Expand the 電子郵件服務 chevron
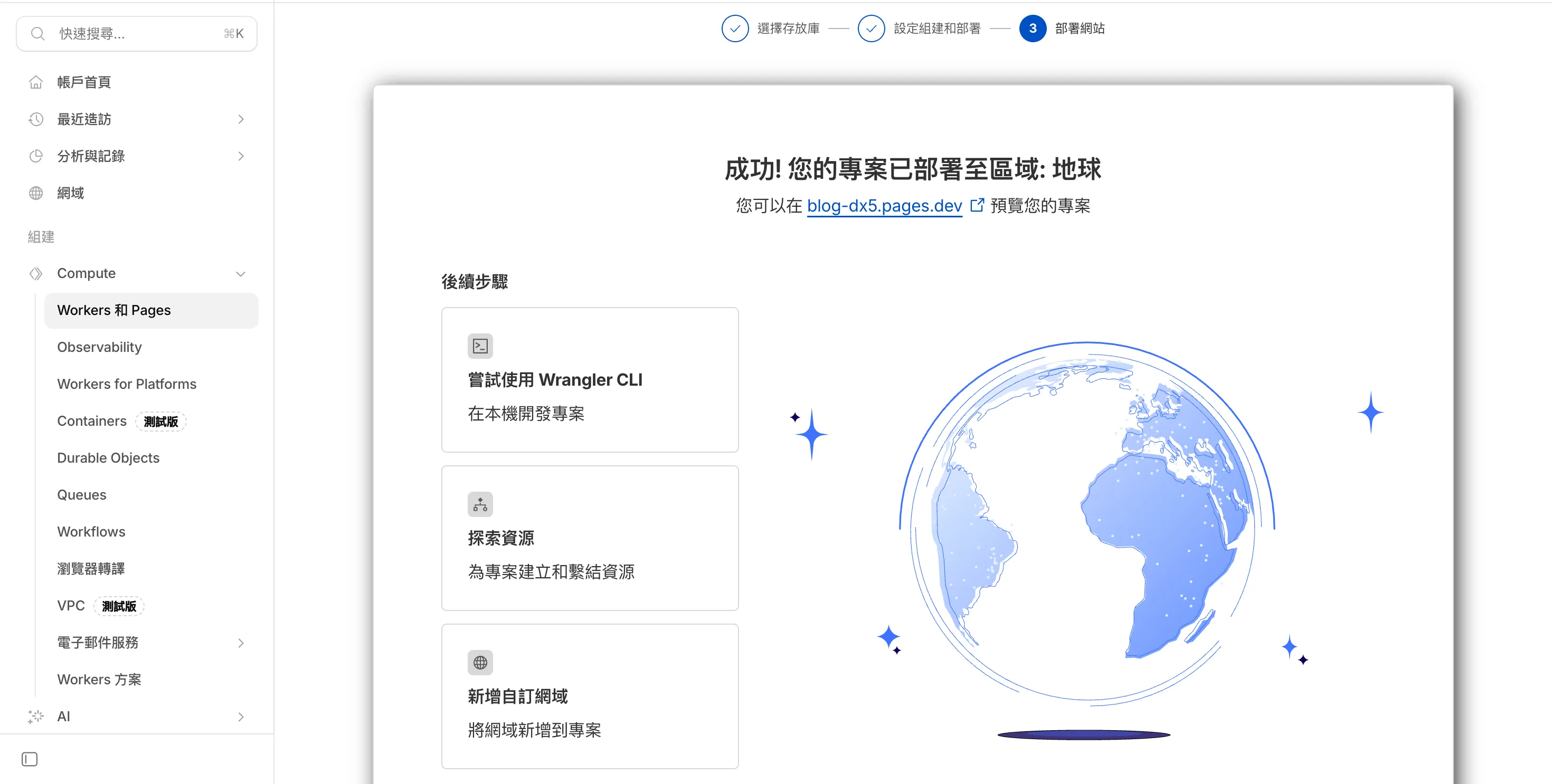 241,643
